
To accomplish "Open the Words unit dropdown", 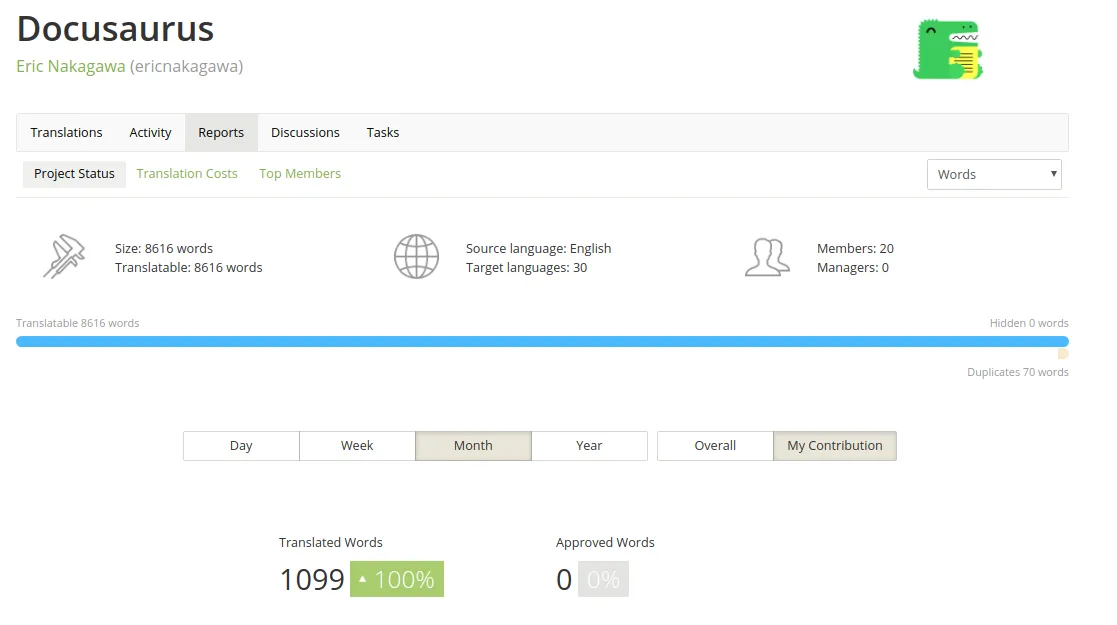I will pyautogui.click(x=994, y=175).
